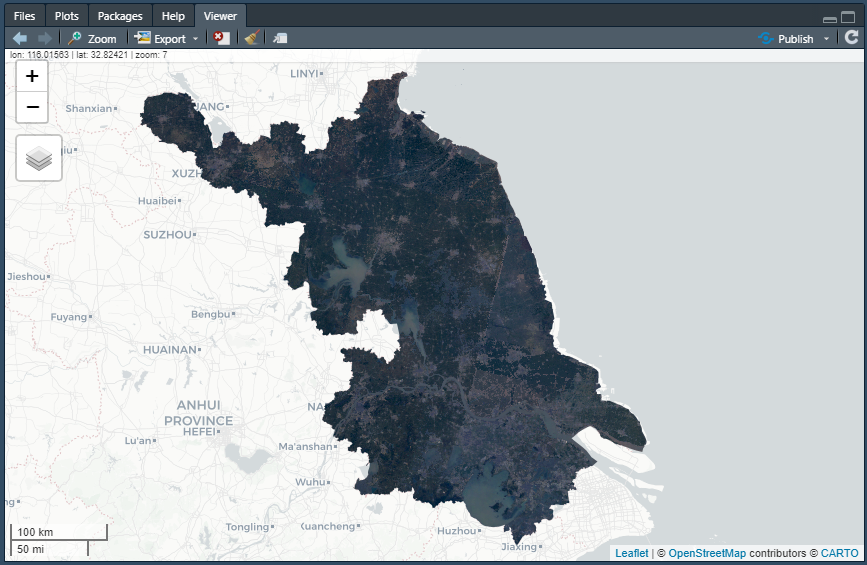Switch to the Files tab
This screenshot has width=867, height=565.
[x=24, y=16]
